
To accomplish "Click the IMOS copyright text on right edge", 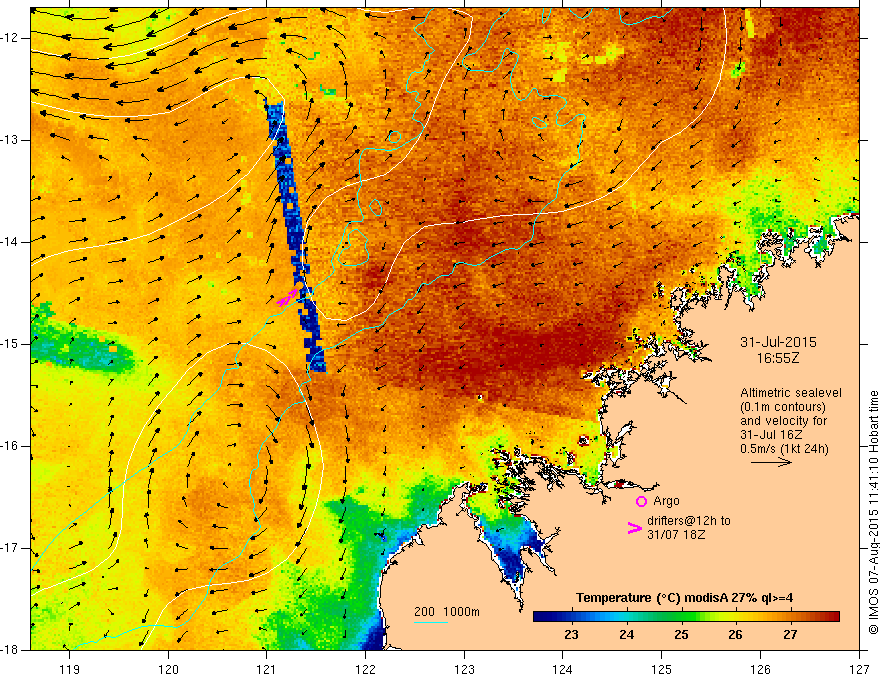I will [x=873, y=512].
